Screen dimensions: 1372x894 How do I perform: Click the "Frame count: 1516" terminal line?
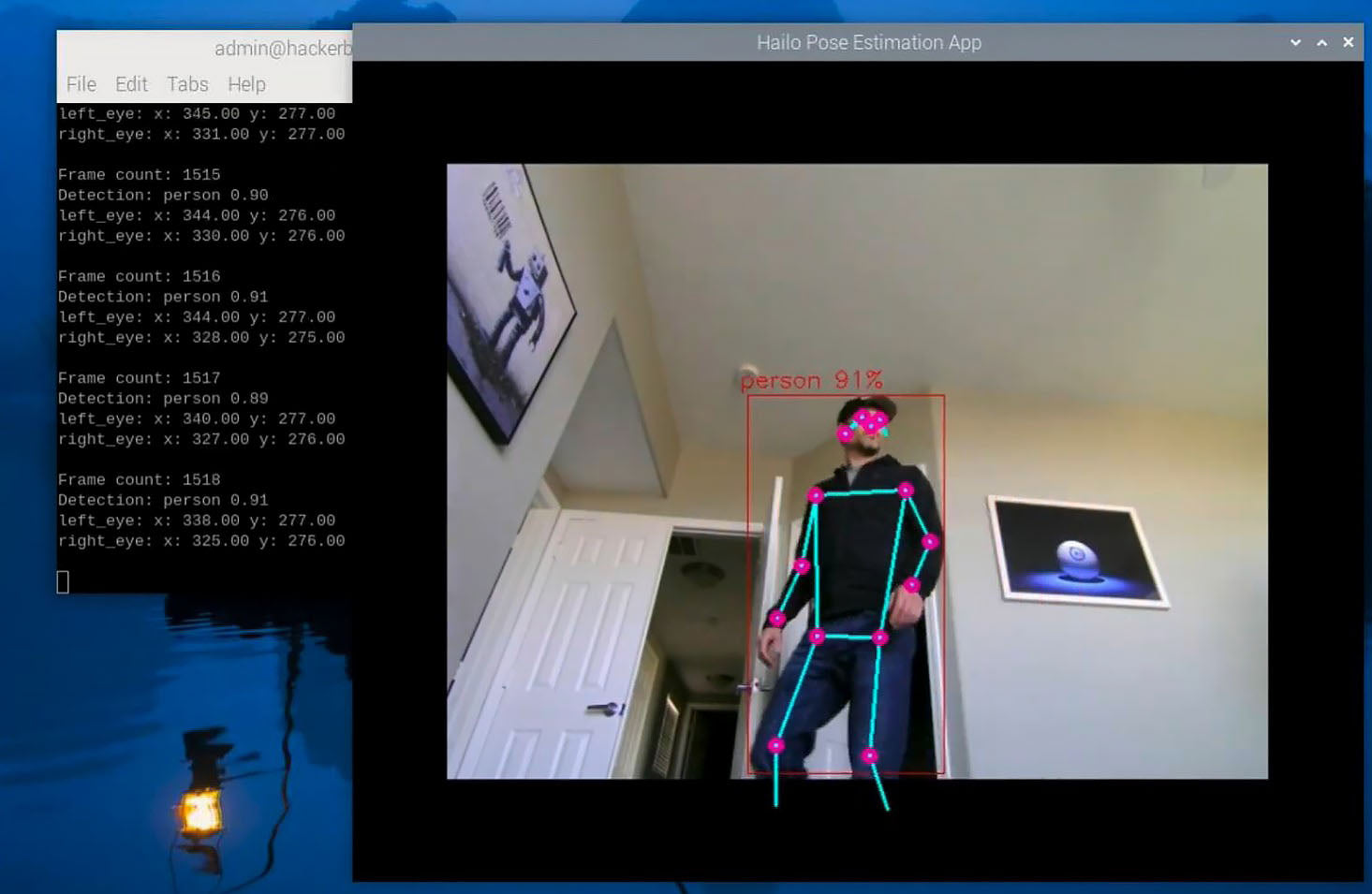click(140, 276)
